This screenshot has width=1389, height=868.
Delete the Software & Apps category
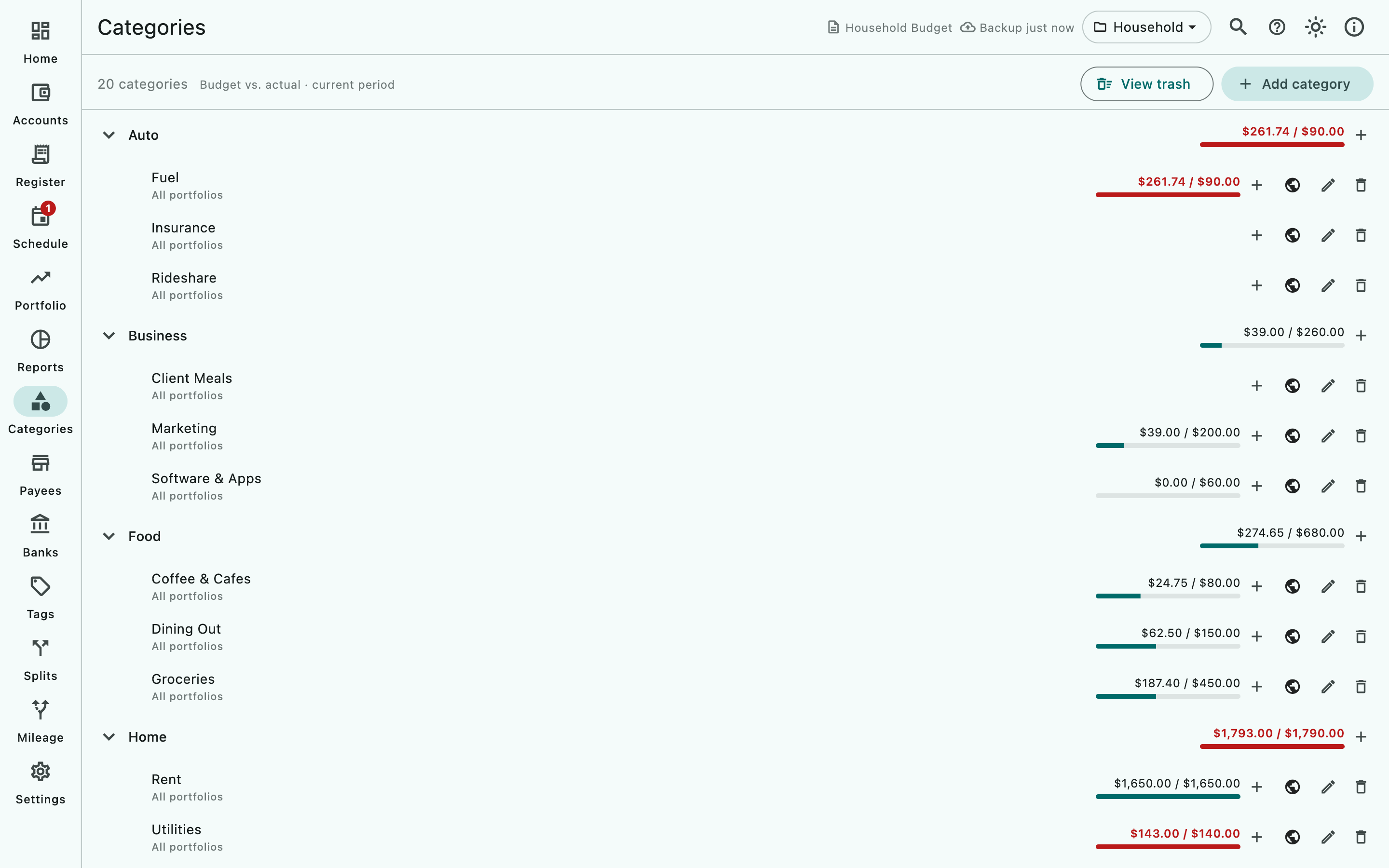(x=1361, y=486)
